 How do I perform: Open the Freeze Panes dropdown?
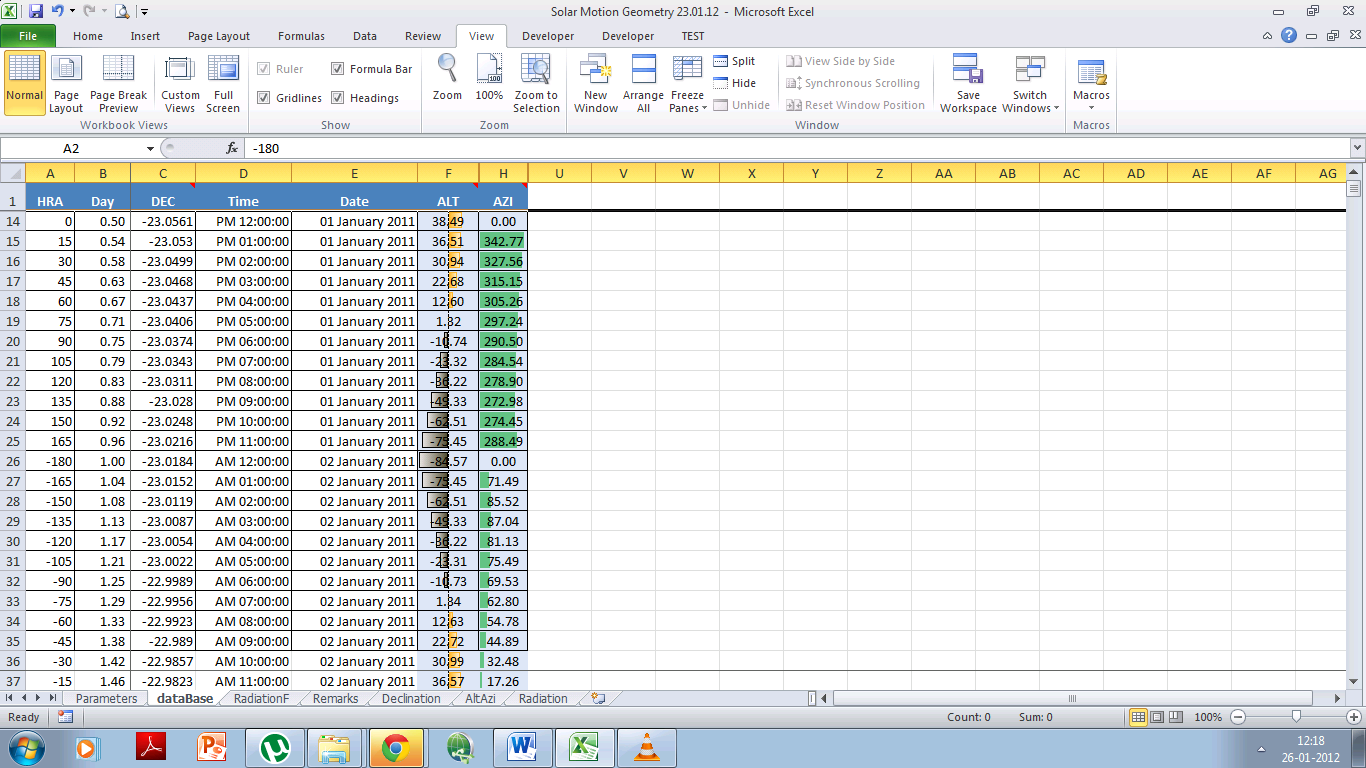point(687,82)
